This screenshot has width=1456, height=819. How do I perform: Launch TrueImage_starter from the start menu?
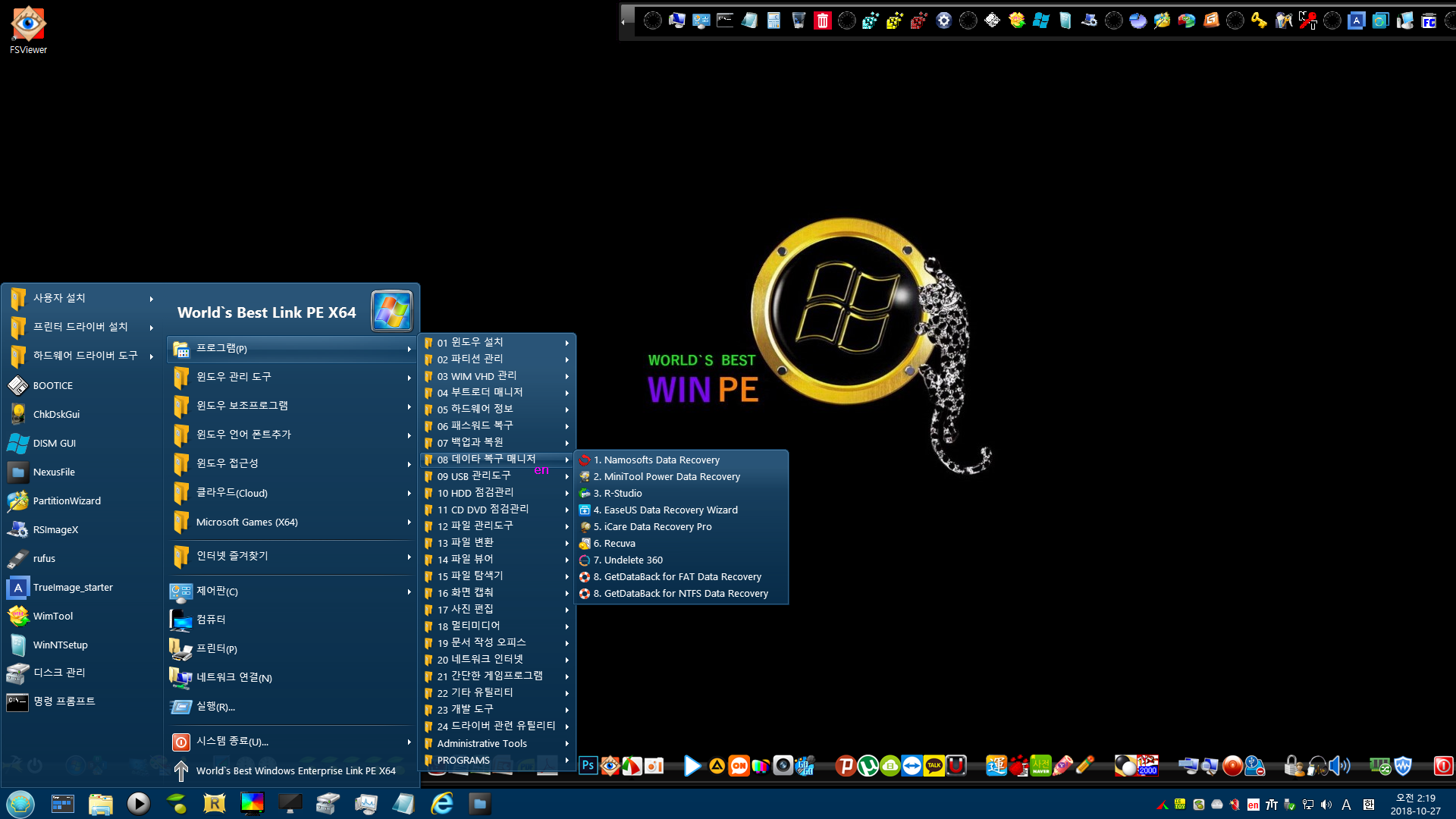[x=82, y=587]
